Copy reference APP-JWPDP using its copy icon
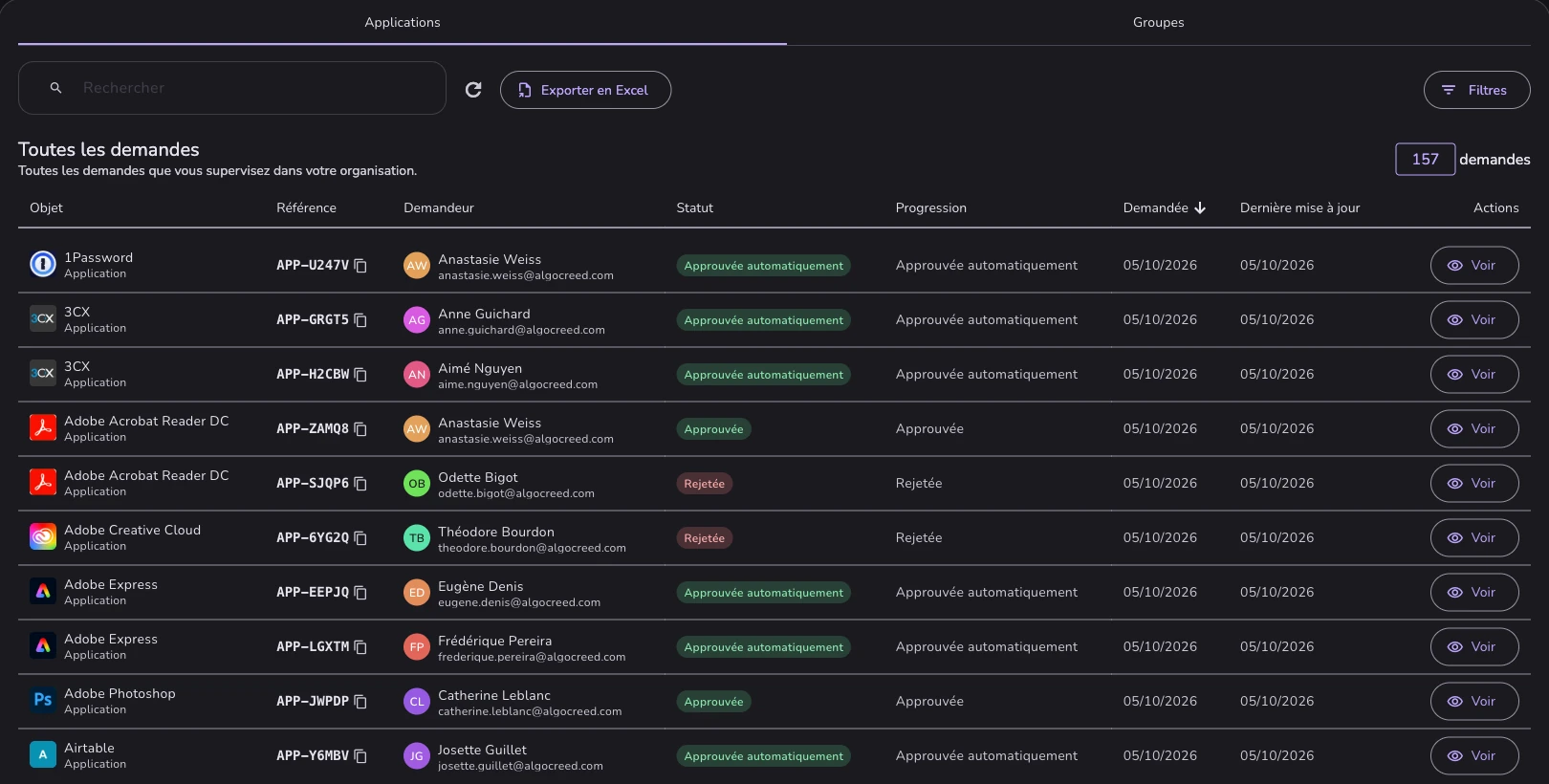The image size is (1549, 784). 360,702
